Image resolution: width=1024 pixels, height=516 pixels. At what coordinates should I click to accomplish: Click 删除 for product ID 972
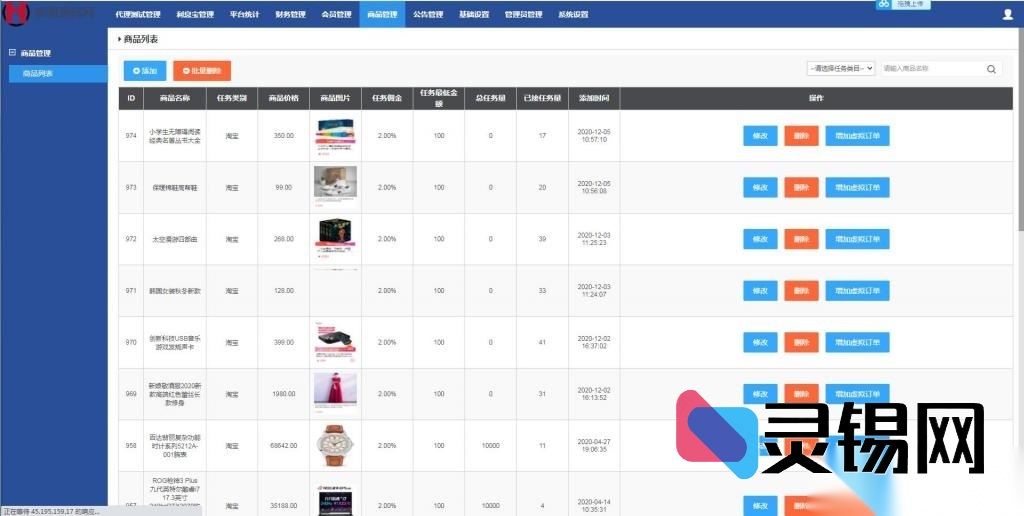[x=801, y=239]
